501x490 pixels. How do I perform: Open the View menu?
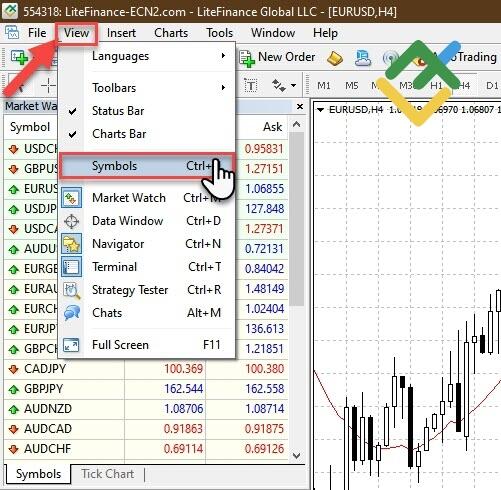(77, 33)
